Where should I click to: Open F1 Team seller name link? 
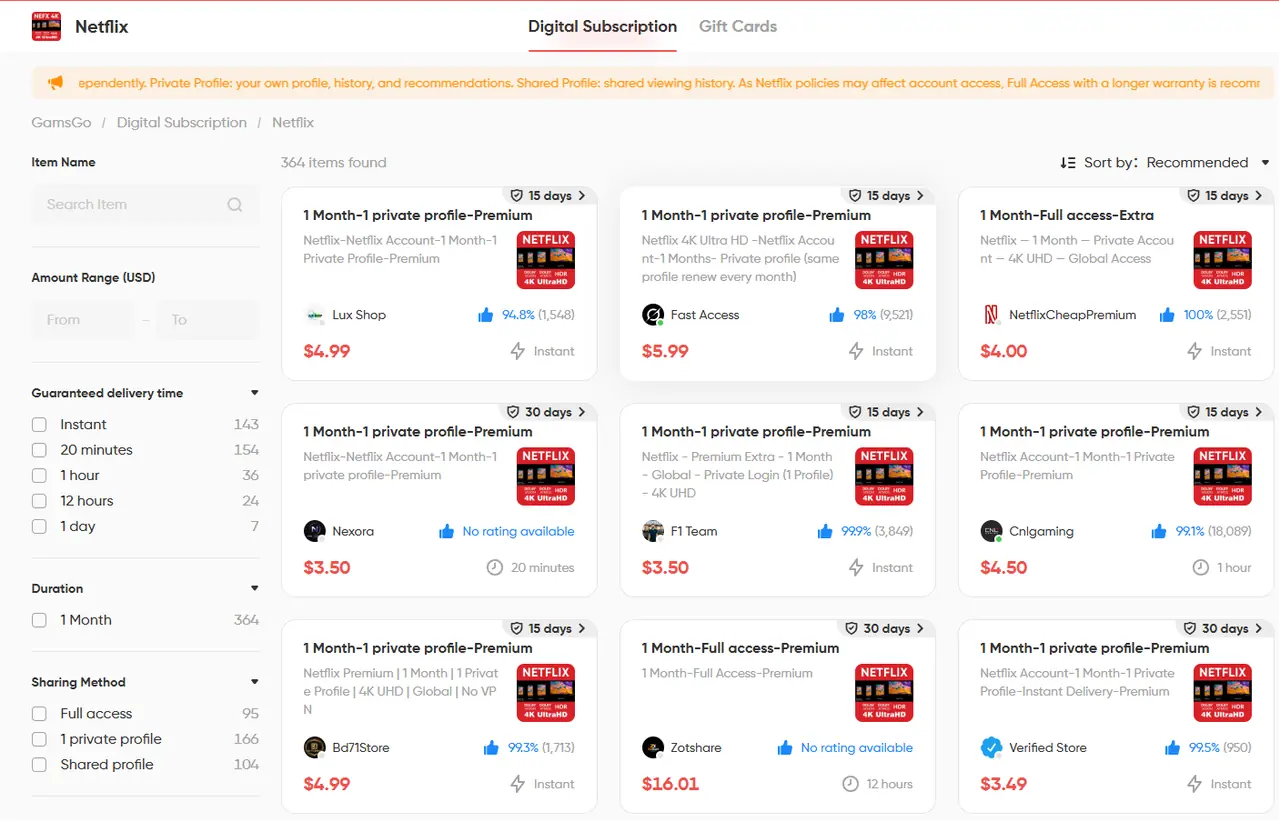point(694,531)
